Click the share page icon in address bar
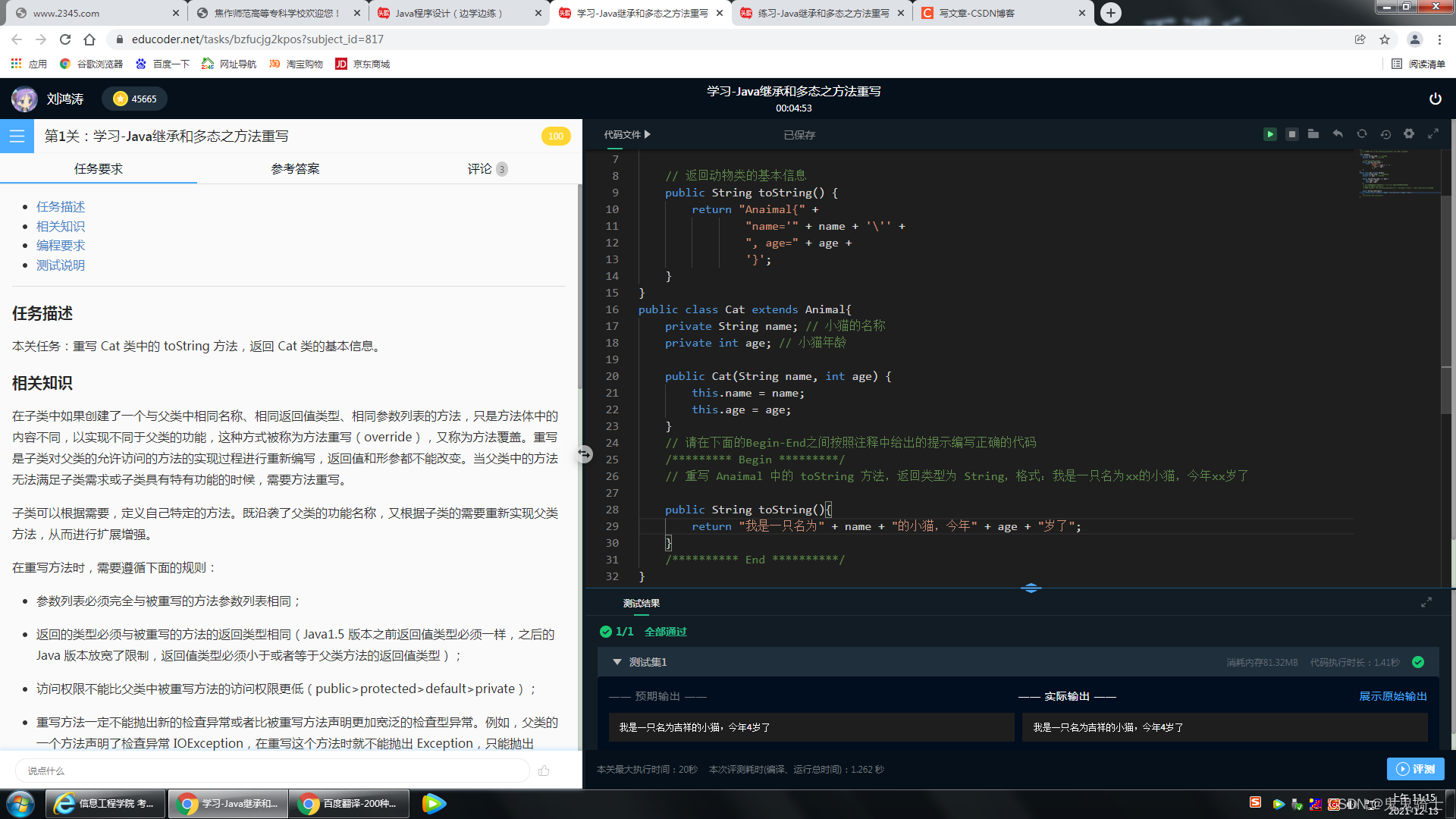Image resolution: width=1456 pixels, height=819 pixels. pyautogui.click(x=1360, y=39)
